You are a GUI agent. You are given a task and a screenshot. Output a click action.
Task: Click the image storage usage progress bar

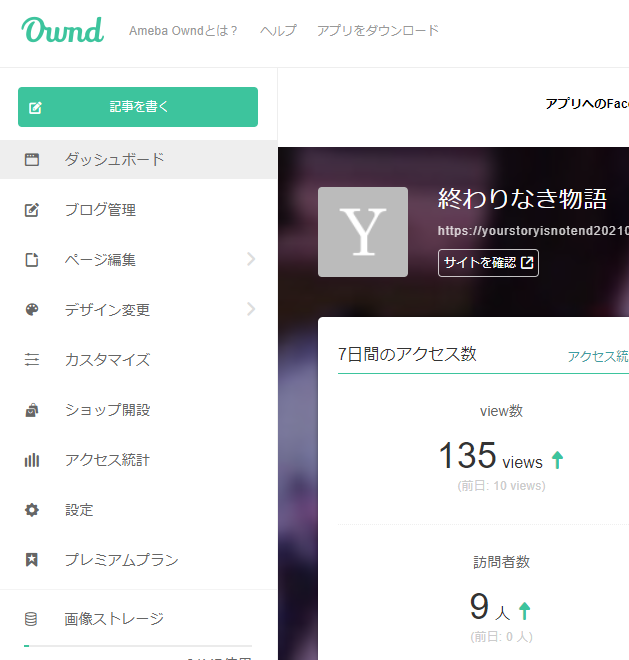[138, 646]
